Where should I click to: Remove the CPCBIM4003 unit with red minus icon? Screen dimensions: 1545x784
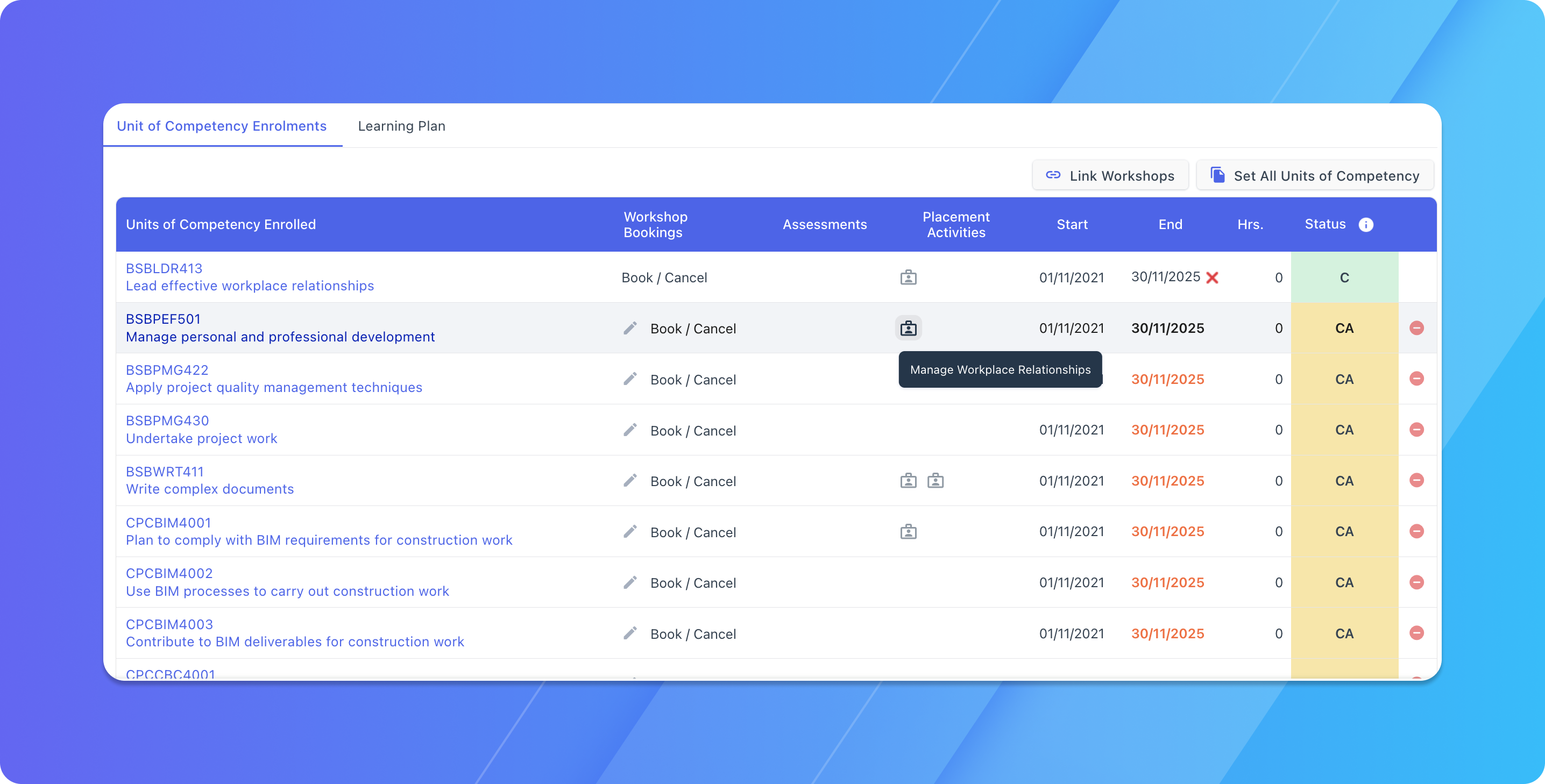coord(1416,633)
